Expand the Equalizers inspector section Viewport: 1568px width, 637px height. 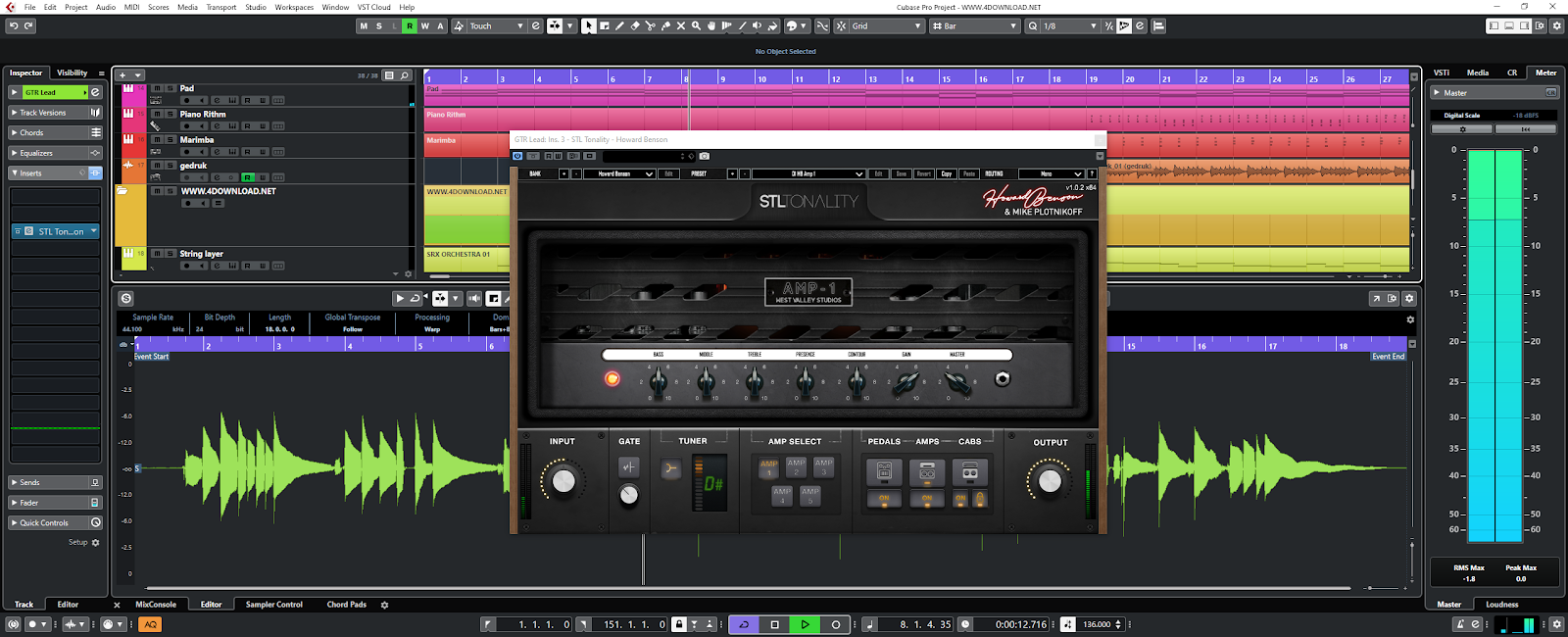[x=55, y=153]
